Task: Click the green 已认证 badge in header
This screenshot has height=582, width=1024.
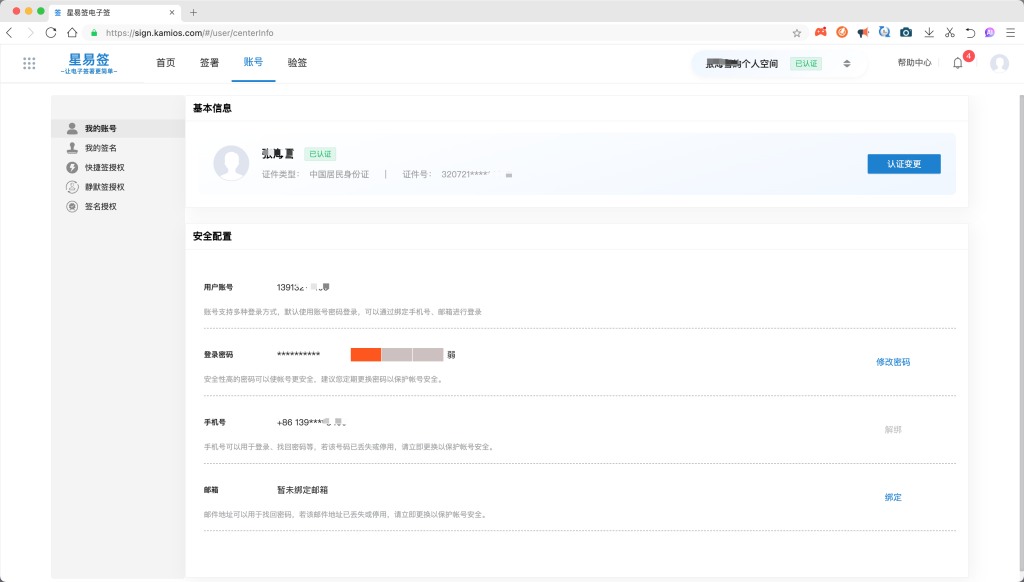Action: tap(806, 63)
